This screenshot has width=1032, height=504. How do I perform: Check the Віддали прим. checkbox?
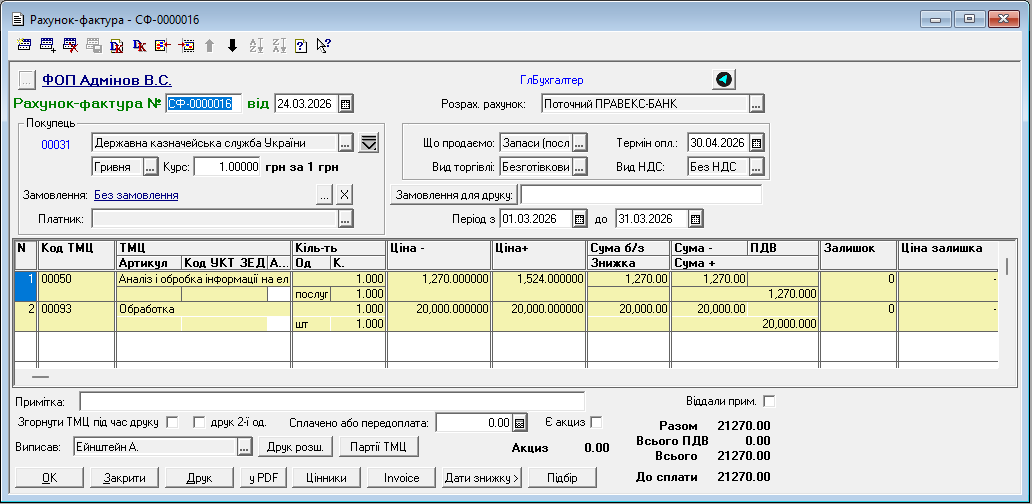click(769, 401)
